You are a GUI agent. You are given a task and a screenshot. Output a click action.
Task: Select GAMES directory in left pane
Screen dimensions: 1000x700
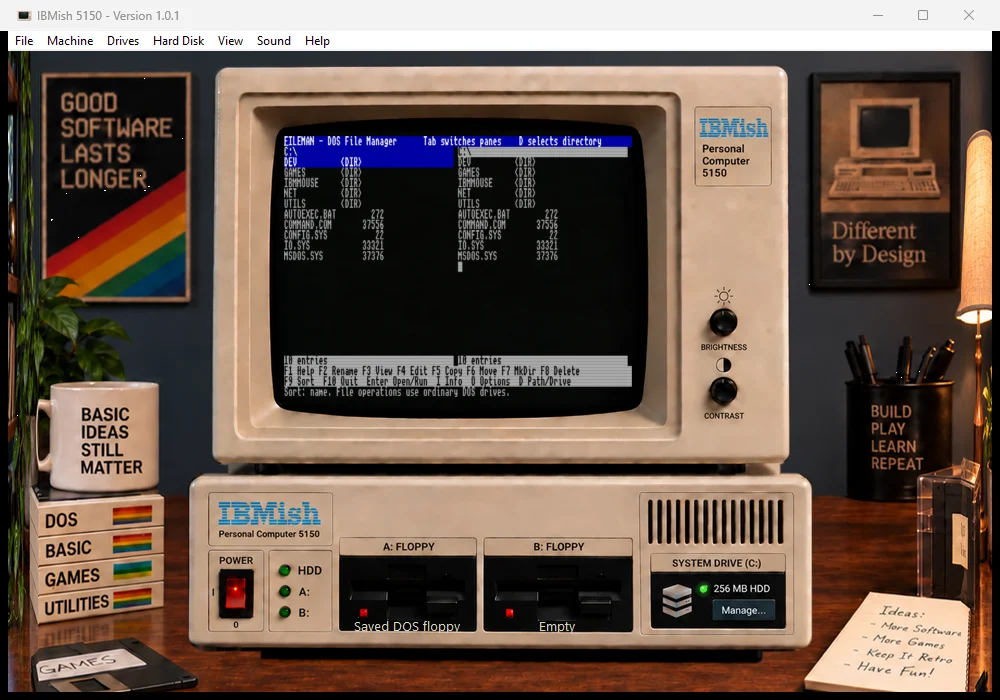coord(368,172)
